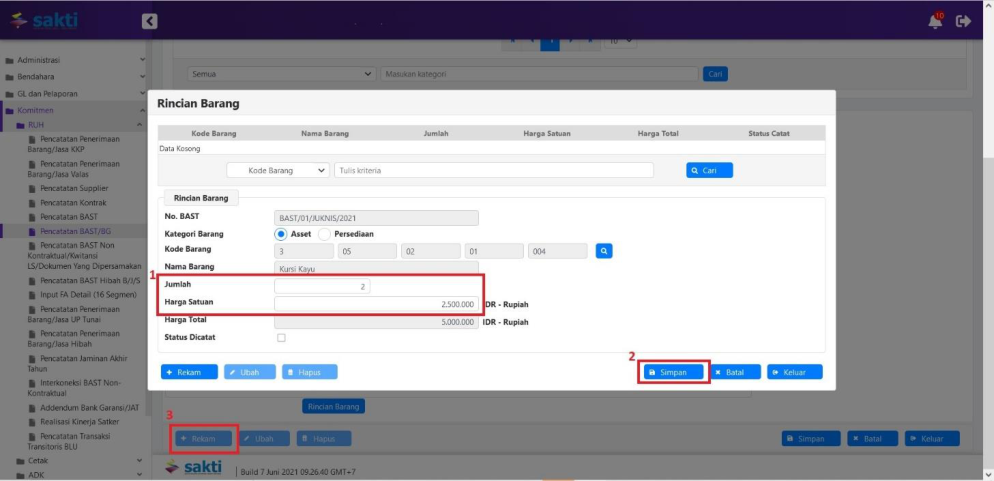Click the Cari button in dialog
The width and height of the screenshot is (994, 481).
(709, 171)
